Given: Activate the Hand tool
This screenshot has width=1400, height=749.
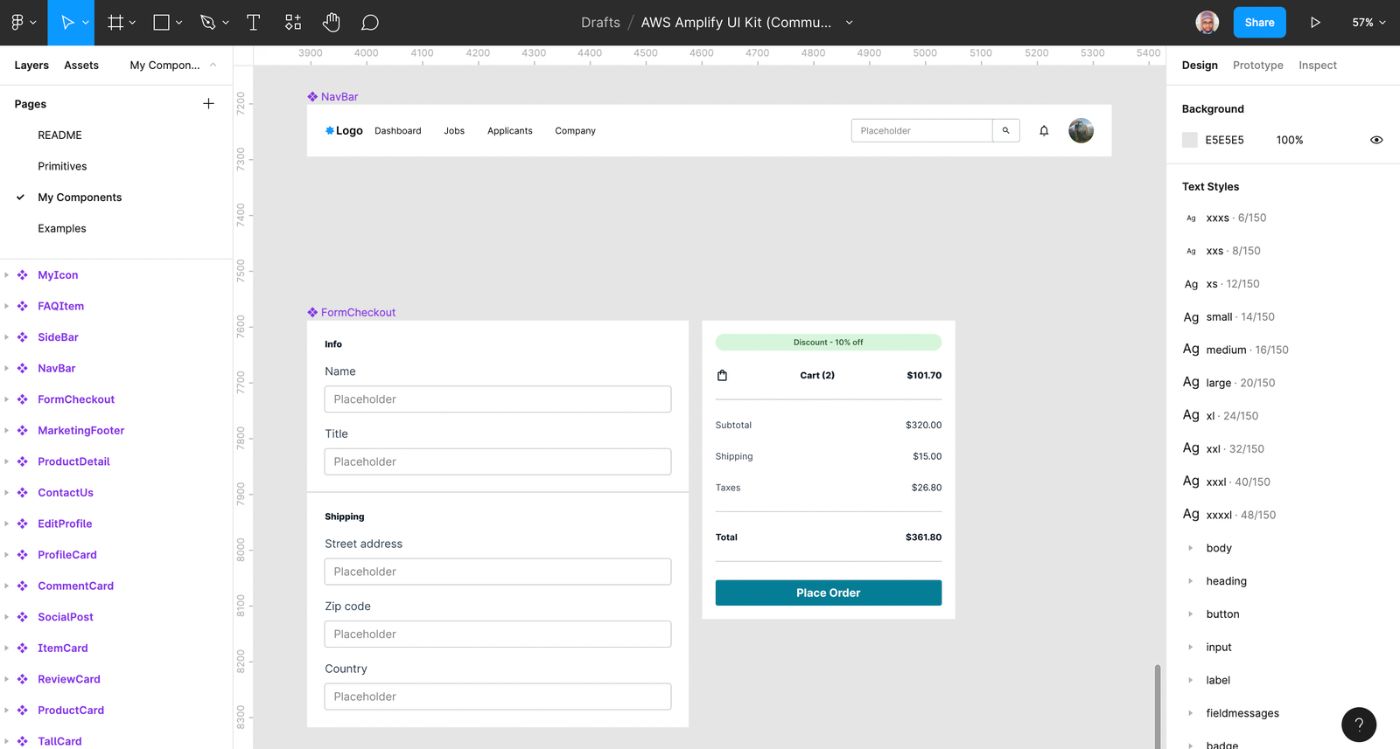Looking at the screenshot, I should pos(331,22).
